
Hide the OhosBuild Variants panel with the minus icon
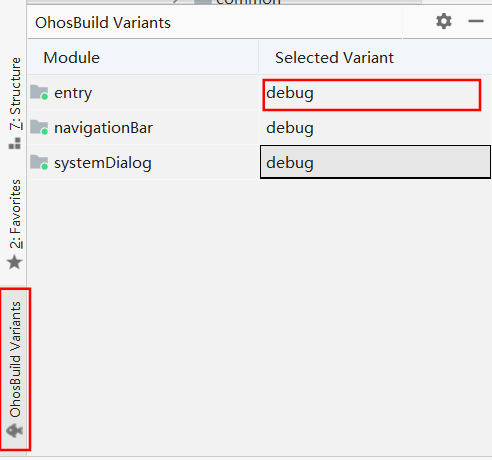click(x=476, y=21)
